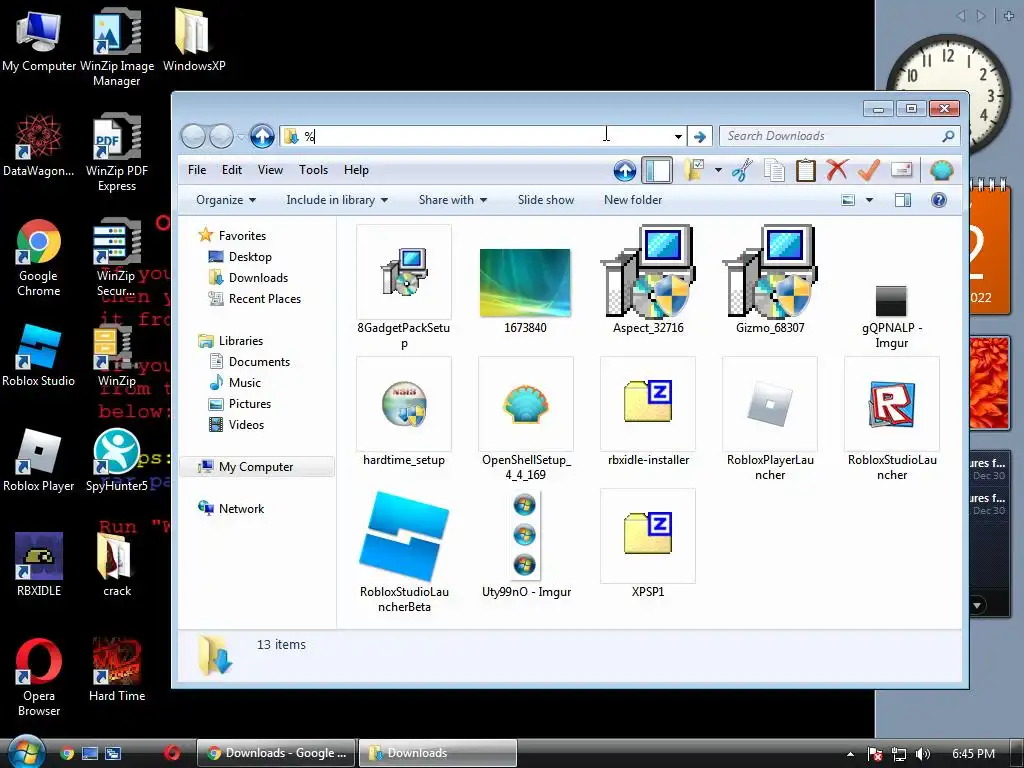Expand the view options dropdown arrow
This screenshot has height=768, width=1024.
[x=869, y=200]
